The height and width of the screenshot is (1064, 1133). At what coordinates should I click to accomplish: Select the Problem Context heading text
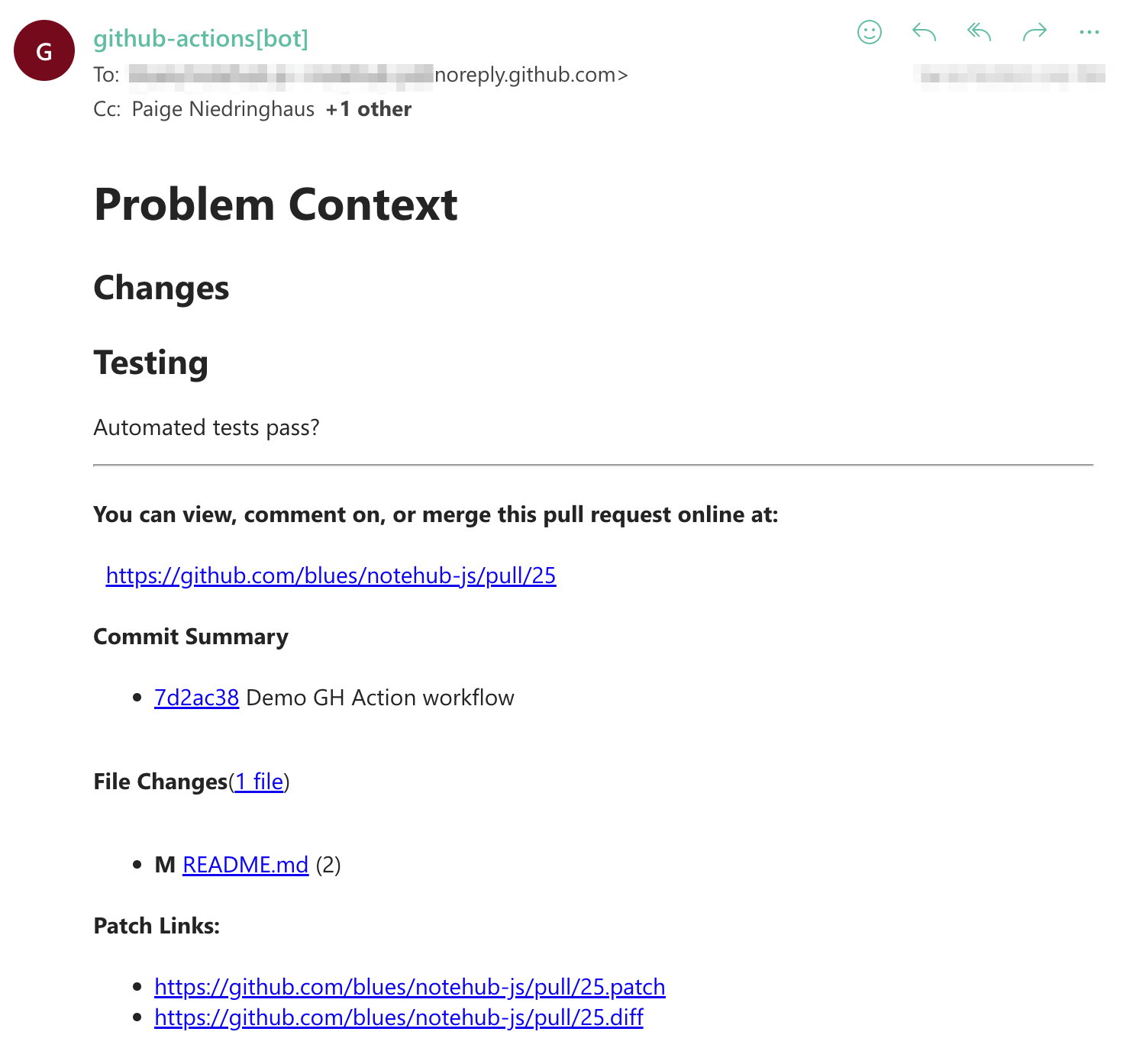(276, 204)
